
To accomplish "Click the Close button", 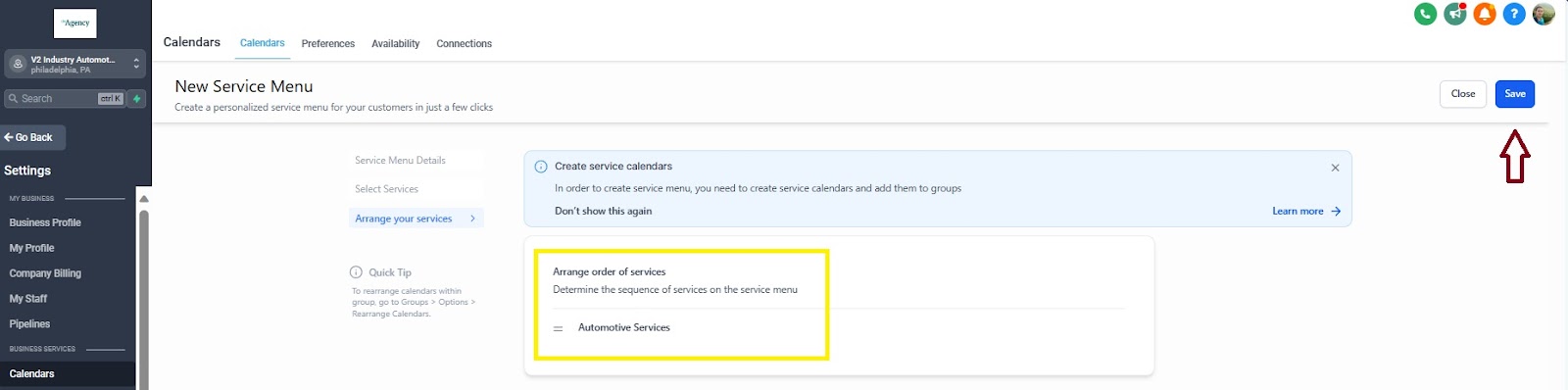I will 1463,94.
